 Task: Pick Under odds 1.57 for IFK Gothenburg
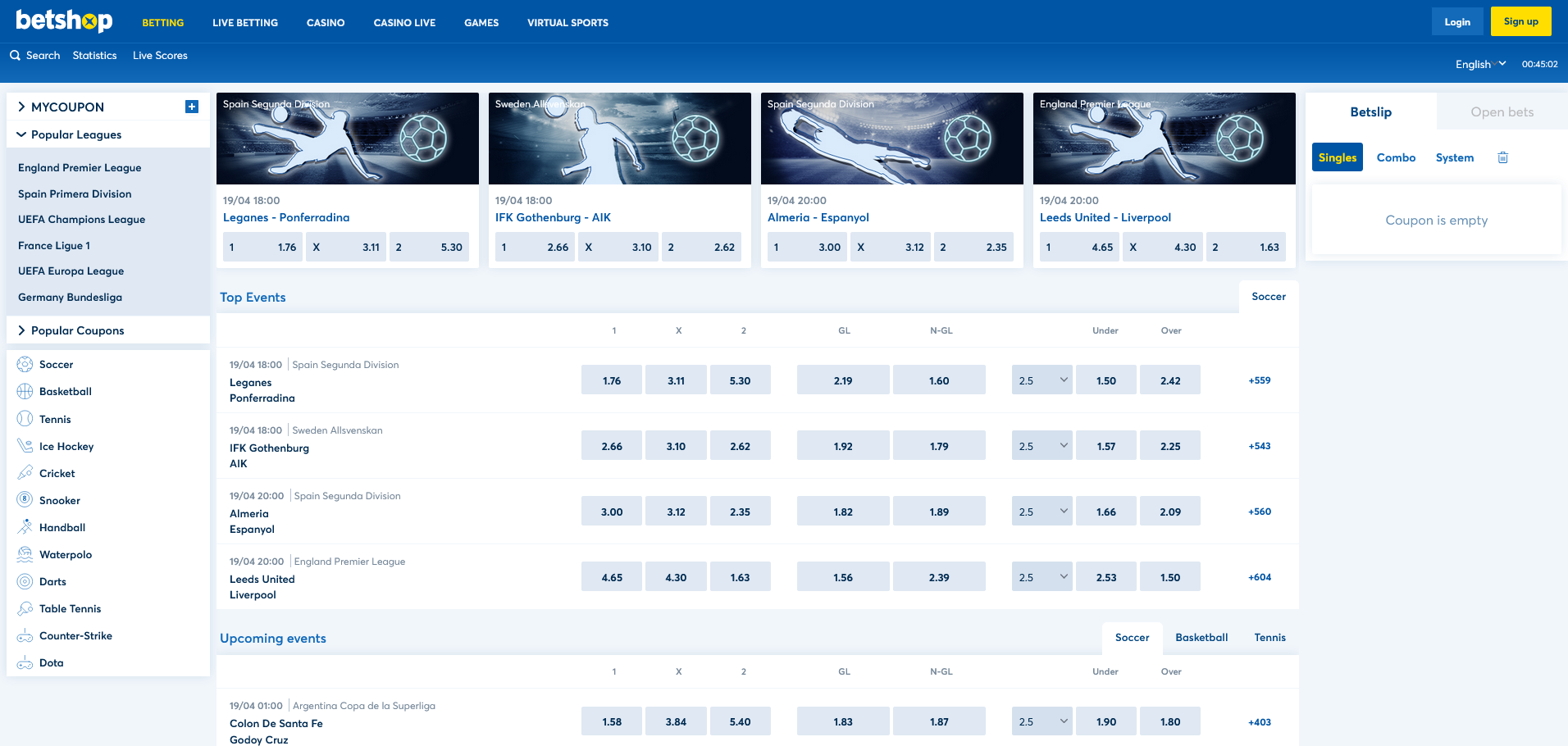point(1106,446)
